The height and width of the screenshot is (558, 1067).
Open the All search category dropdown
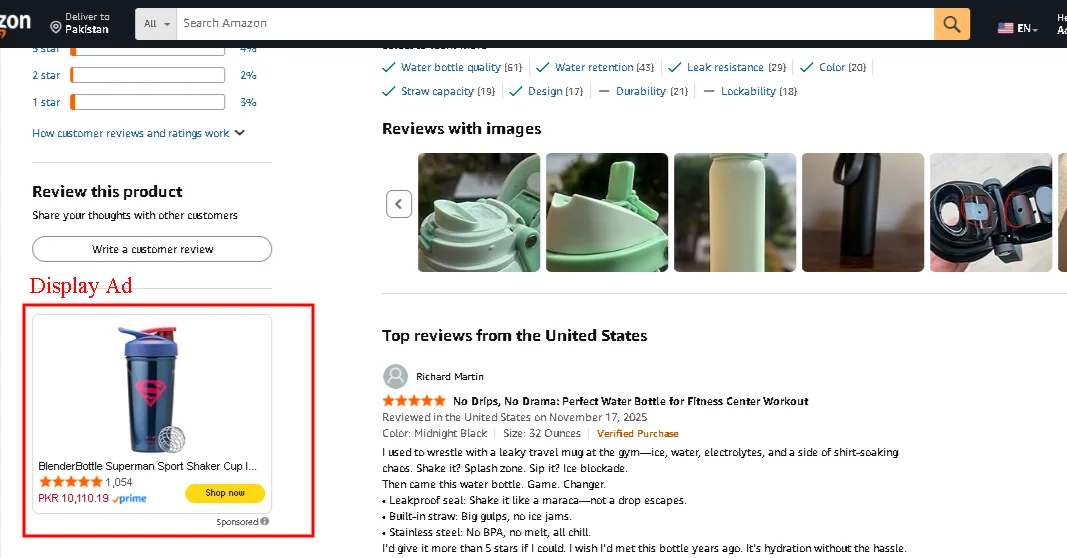pos(156,23)
